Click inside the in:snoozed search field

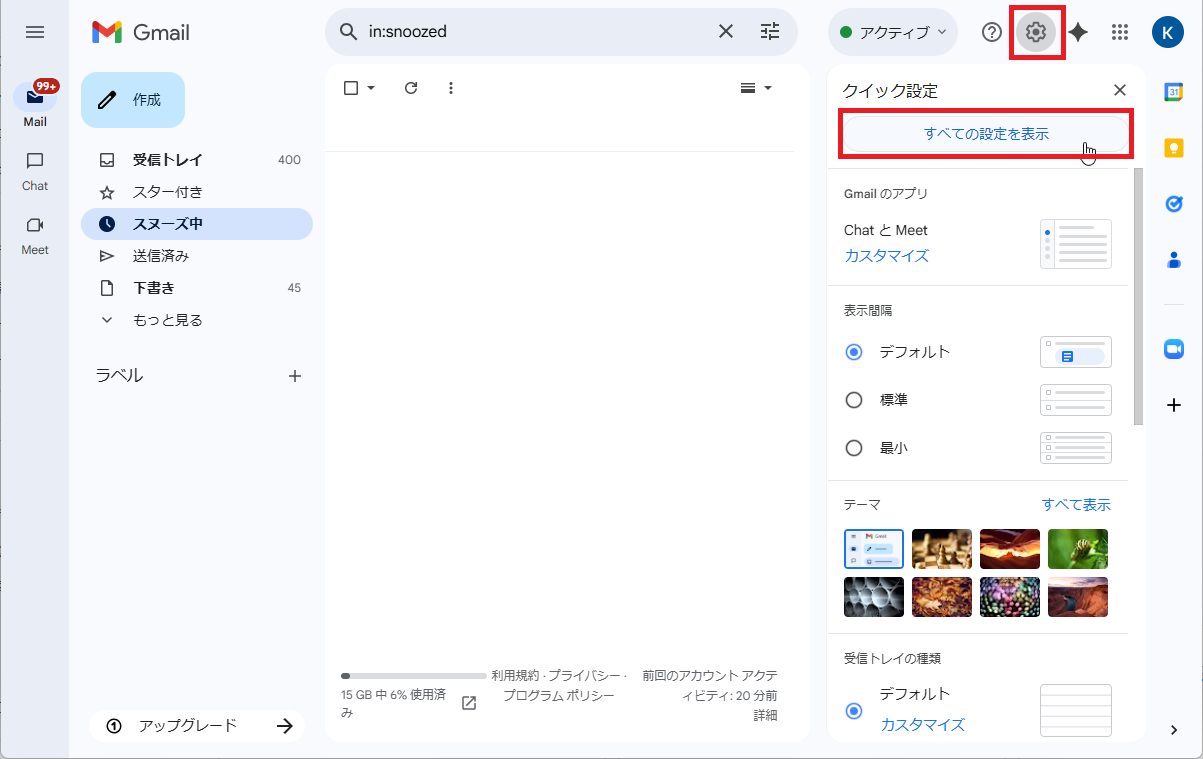[500, 31]
